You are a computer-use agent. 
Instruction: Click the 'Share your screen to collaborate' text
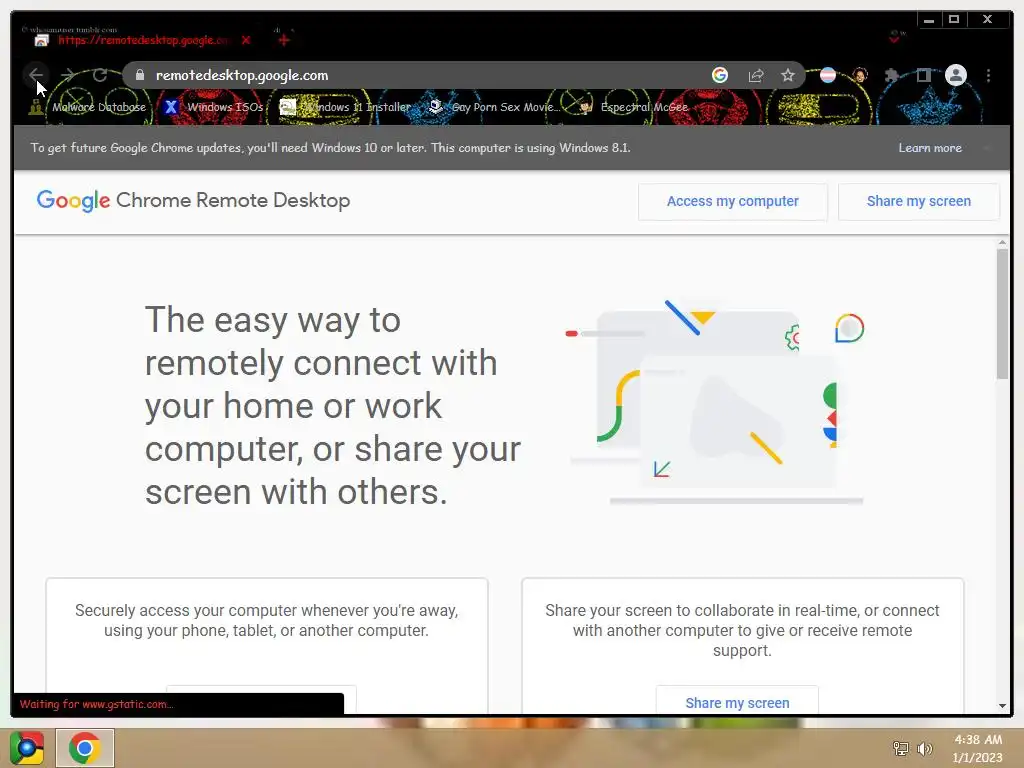coord(742,630)
